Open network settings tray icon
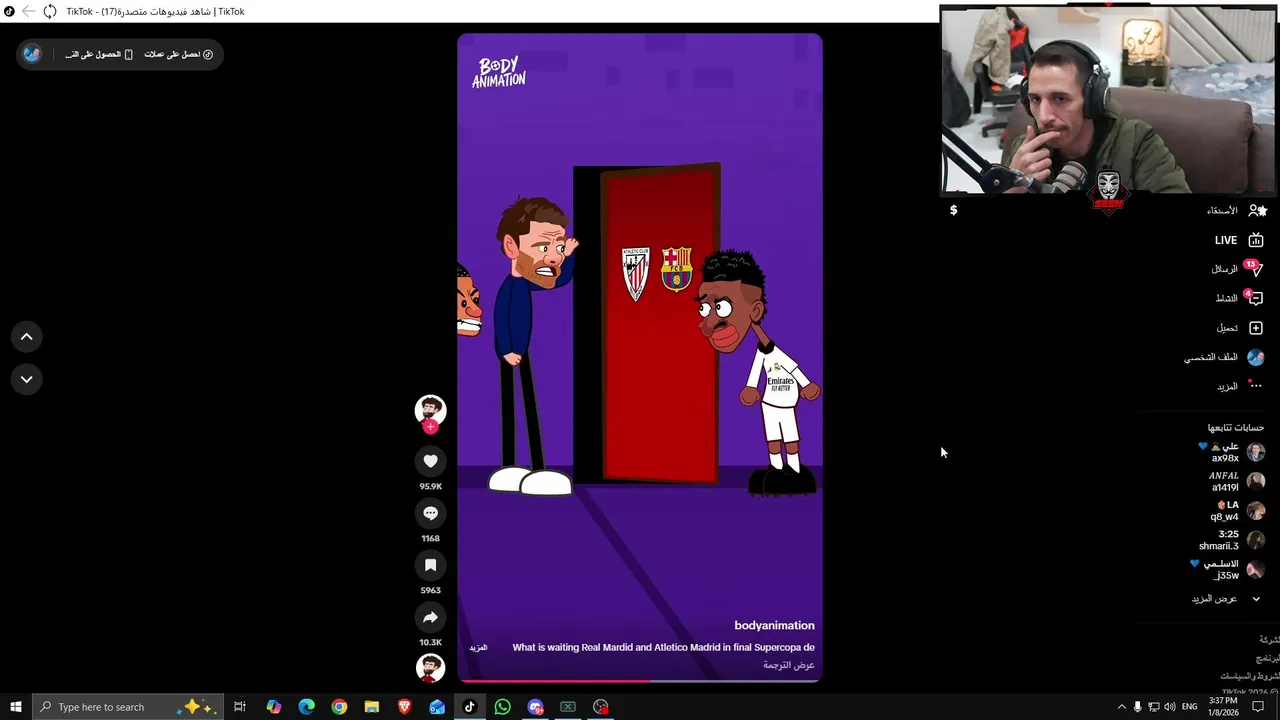Viewport: 1280px width, 720px height. [x=1154, y=707]
